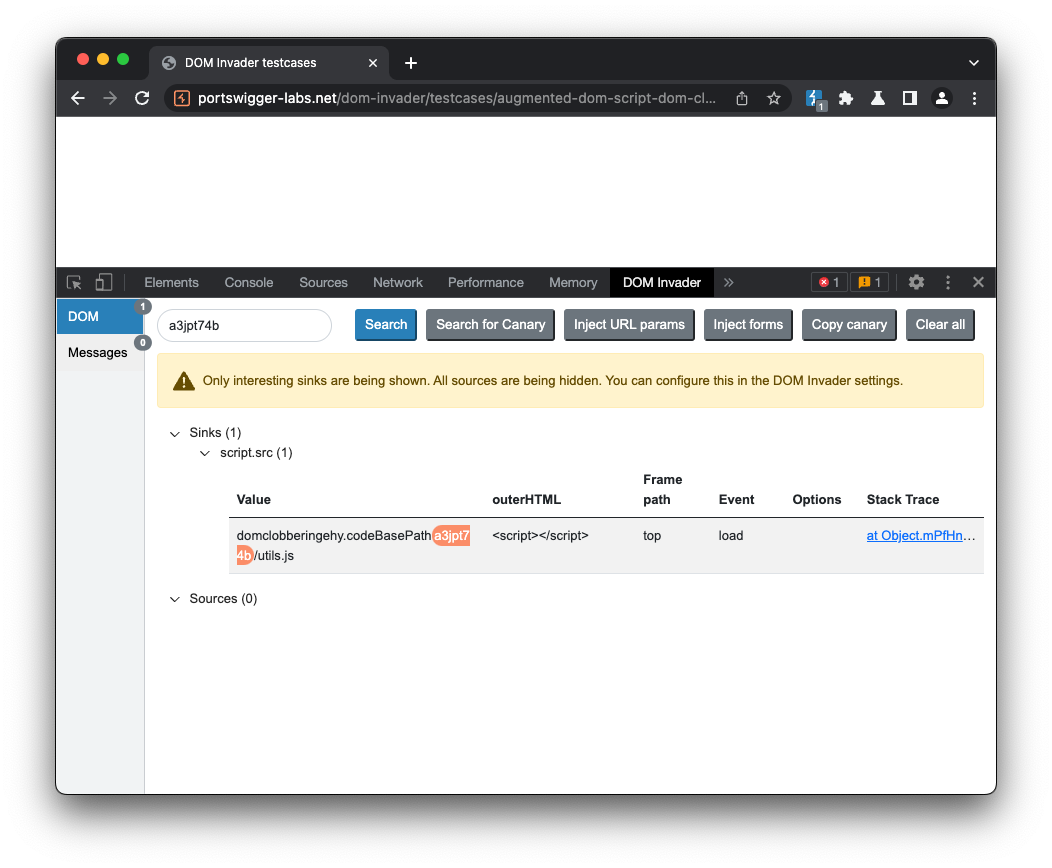Click the Copy canary button
Image resolution: width=1052 pixels, height=868 pixels.
(x=849, y=325)
